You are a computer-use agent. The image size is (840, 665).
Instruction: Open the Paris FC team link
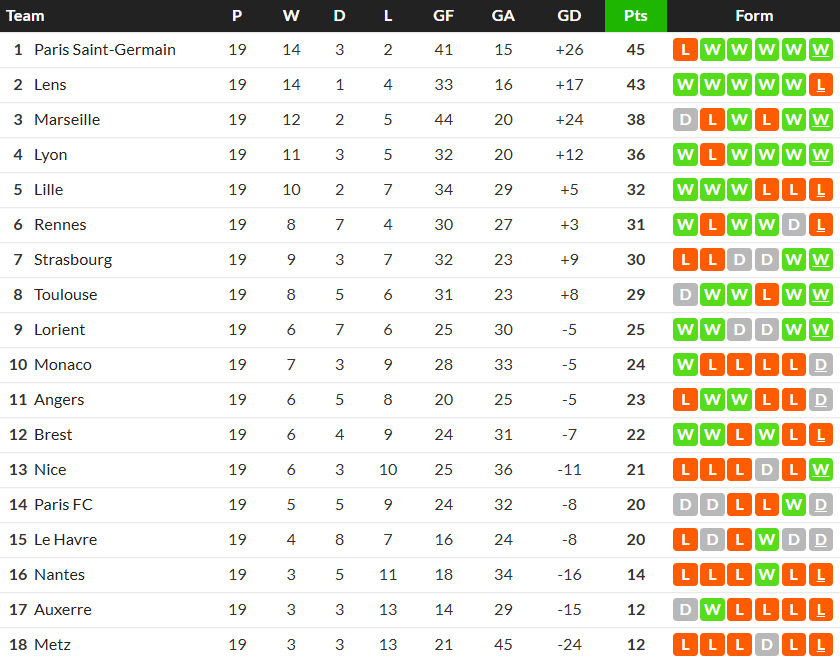63,505
